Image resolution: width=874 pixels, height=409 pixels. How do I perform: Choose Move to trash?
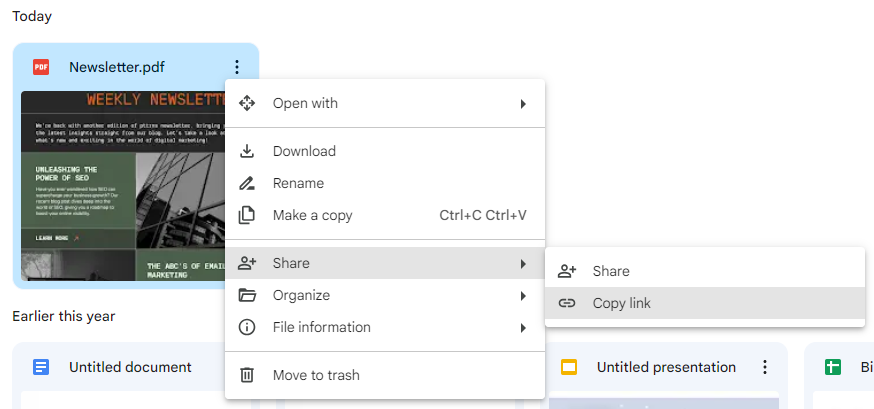(x=385, y=375)
